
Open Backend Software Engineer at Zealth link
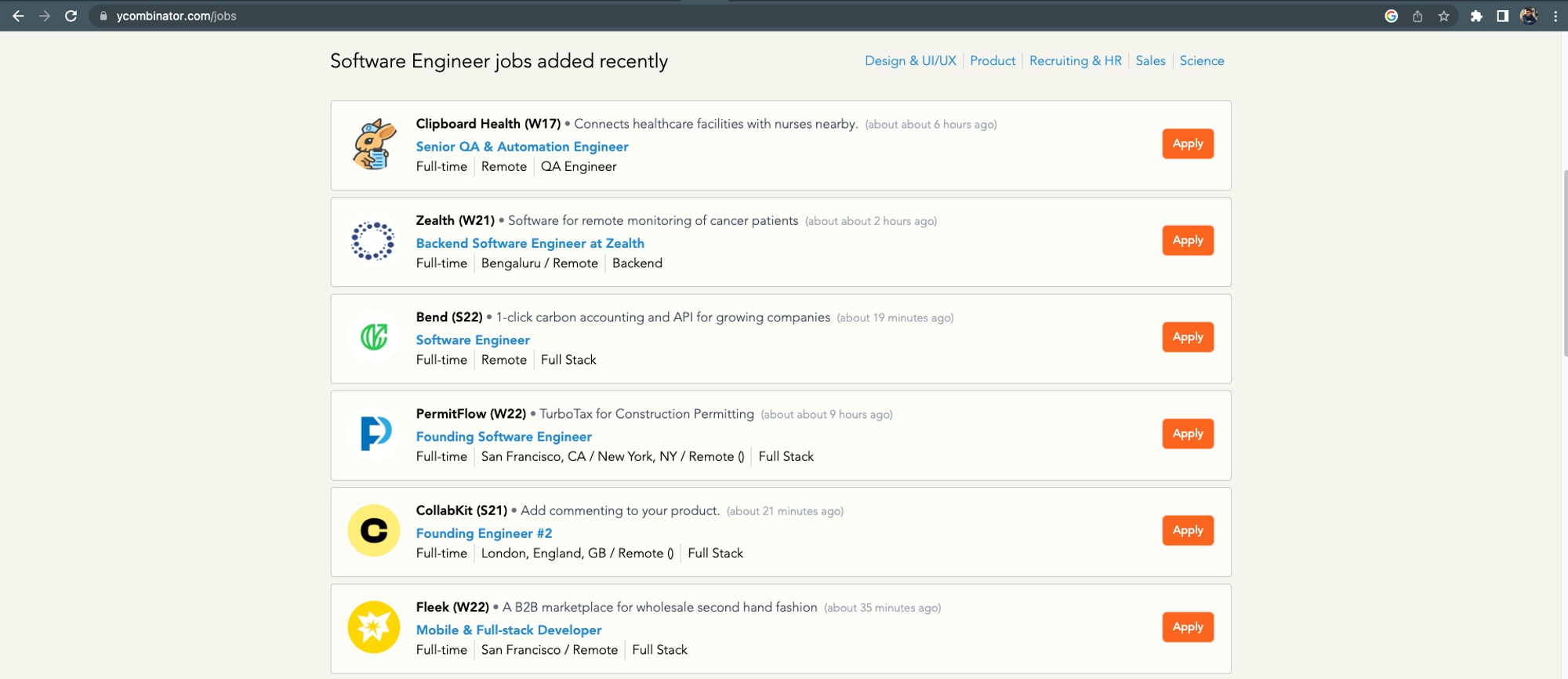click(x=530, y=243)
